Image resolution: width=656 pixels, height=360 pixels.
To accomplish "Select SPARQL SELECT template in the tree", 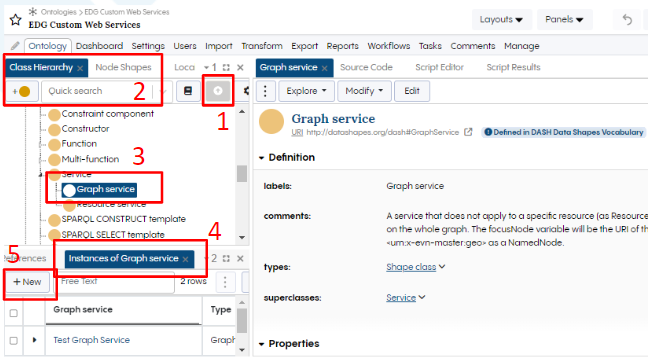I will 113,234.
